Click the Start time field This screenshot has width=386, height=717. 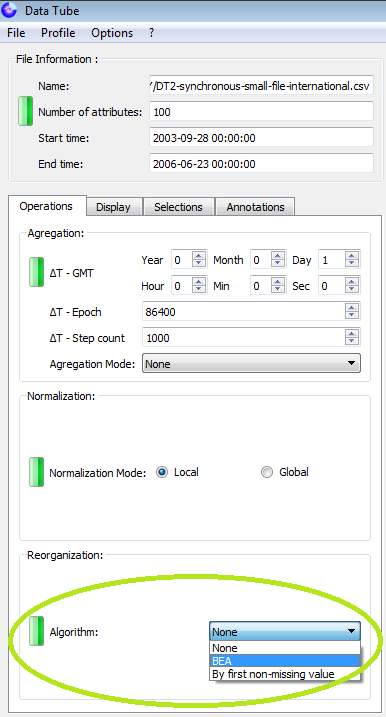261,137
